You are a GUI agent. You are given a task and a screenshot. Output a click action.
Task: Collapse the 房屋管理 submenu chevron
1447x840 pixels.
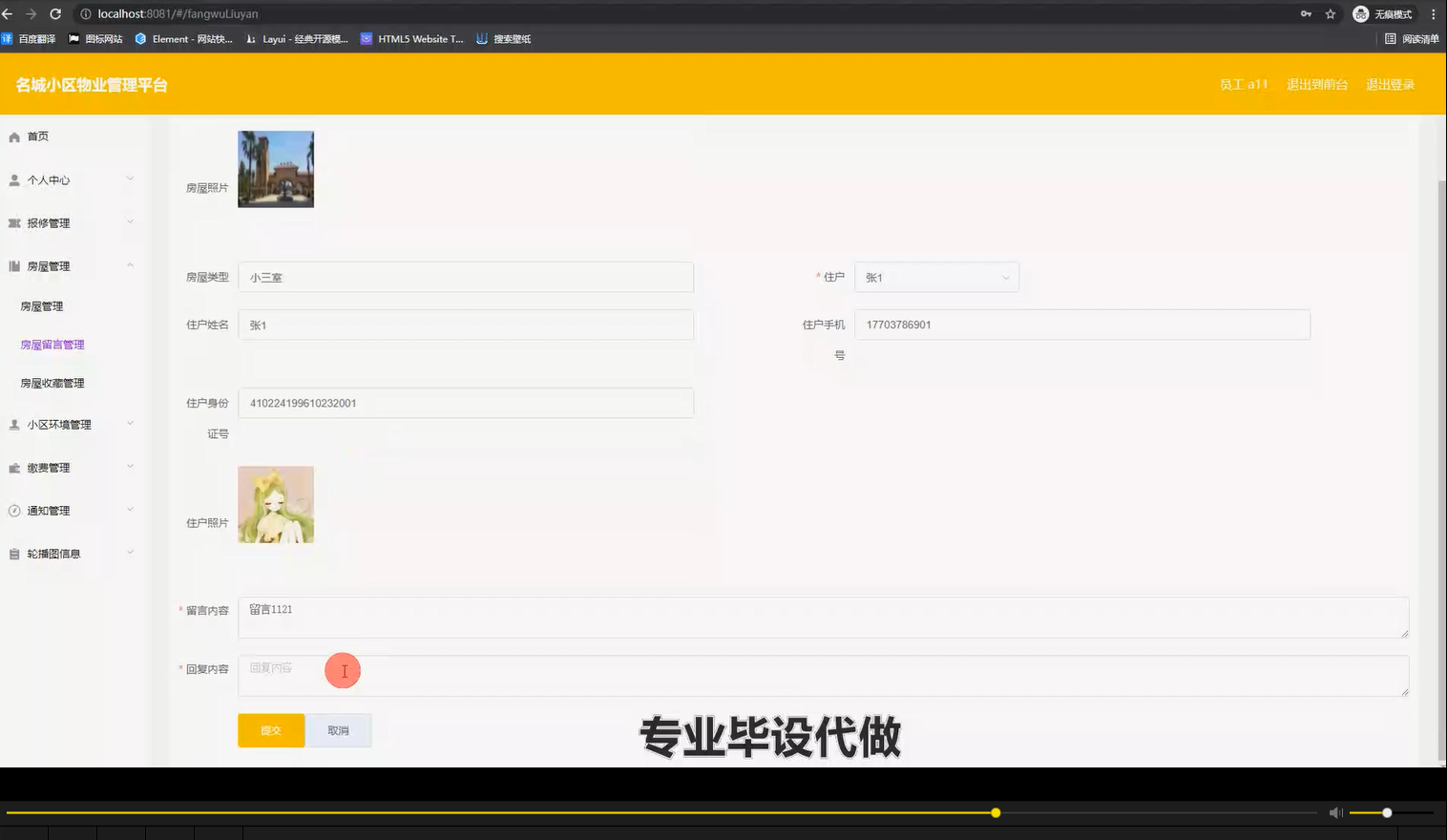click(x=130, y=265)
